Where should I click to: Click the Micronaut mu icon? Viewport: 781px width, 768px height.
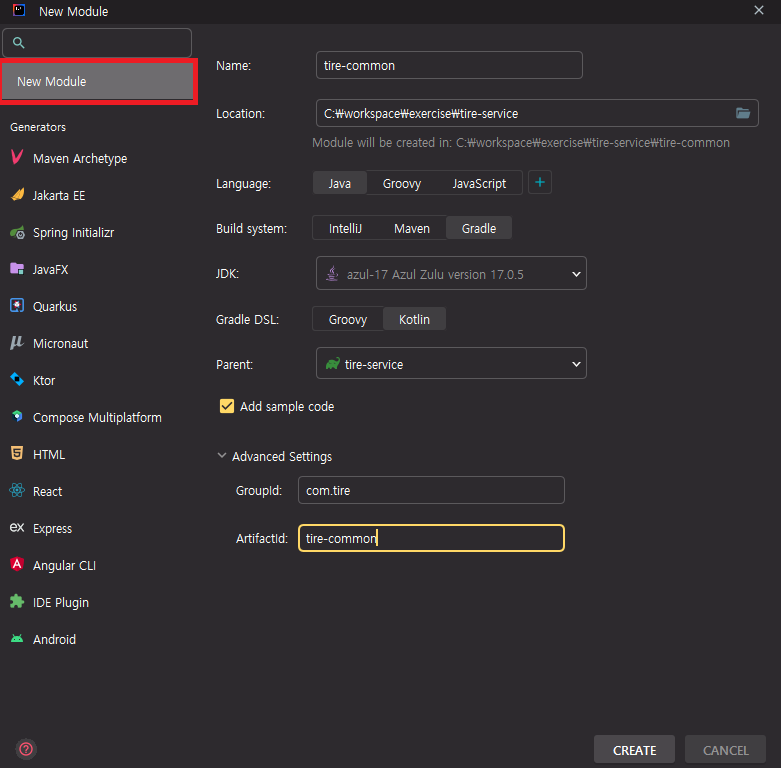(x=17, y=343)
